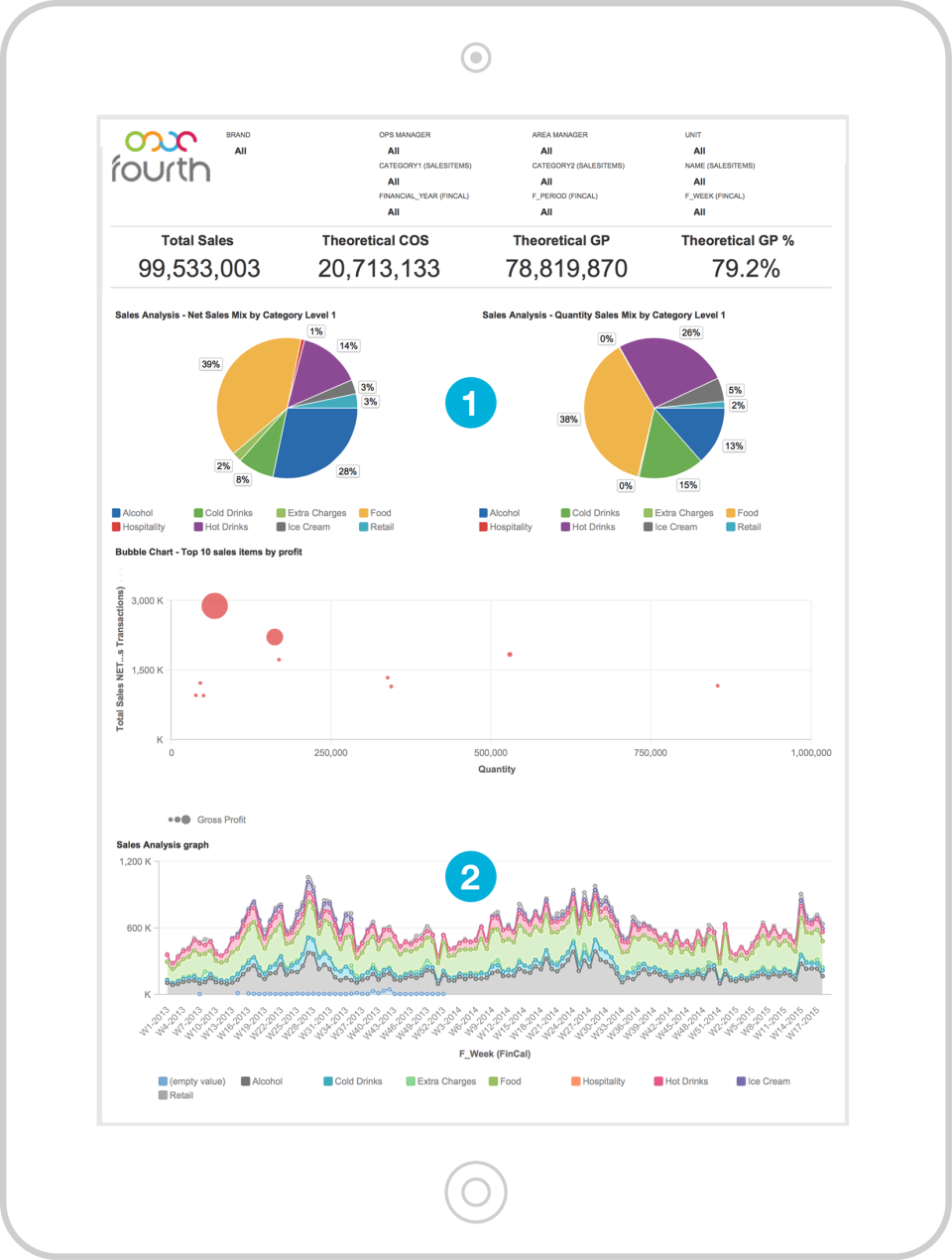Open the BRAND filter set to All

pyautogui.click(x=240, y=151)
